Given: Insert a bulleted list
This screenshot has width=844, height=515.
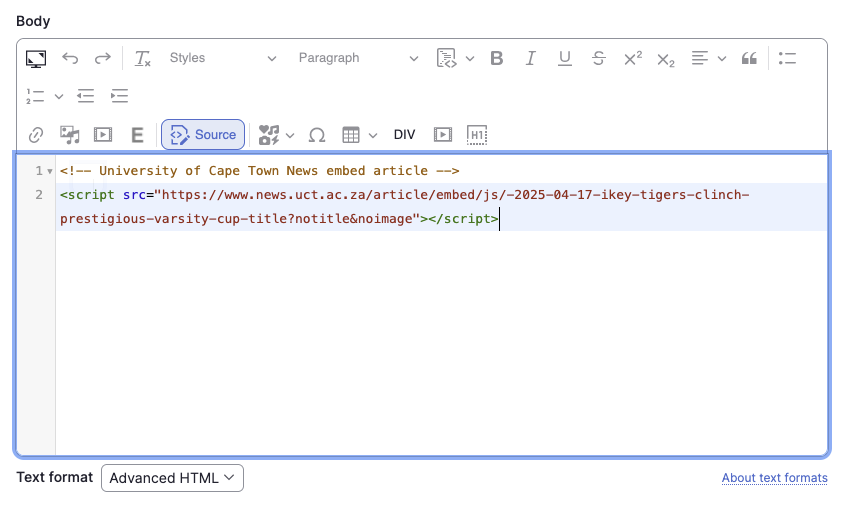Looking at the screenshot, I should [787, 58].
